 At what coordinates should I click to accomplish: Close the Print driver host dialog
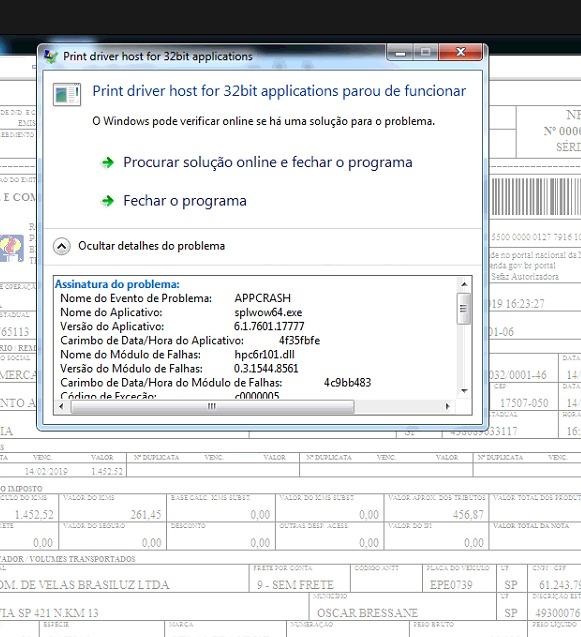point(460,52)
